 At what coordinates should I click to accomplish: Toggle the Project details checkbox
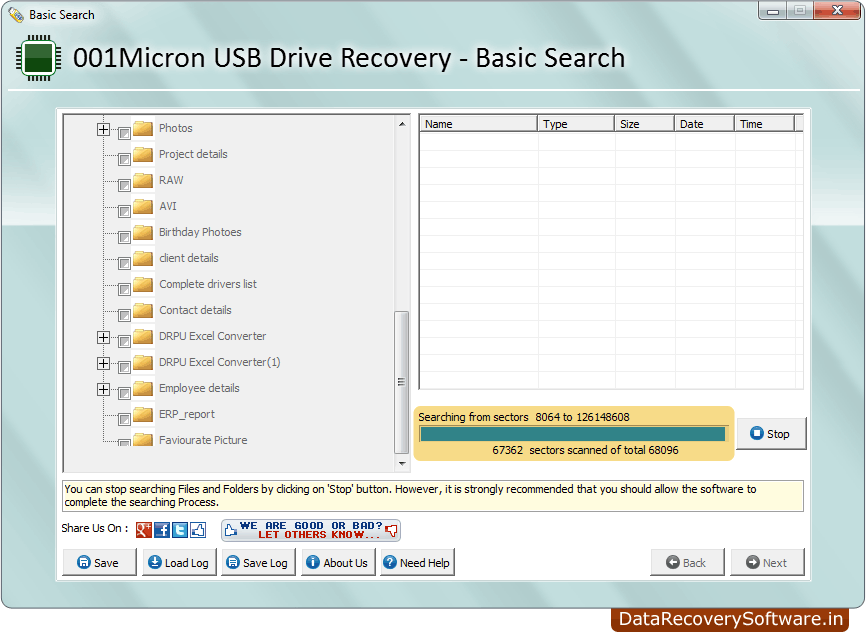pyautogui.click(x=124, y=159)
